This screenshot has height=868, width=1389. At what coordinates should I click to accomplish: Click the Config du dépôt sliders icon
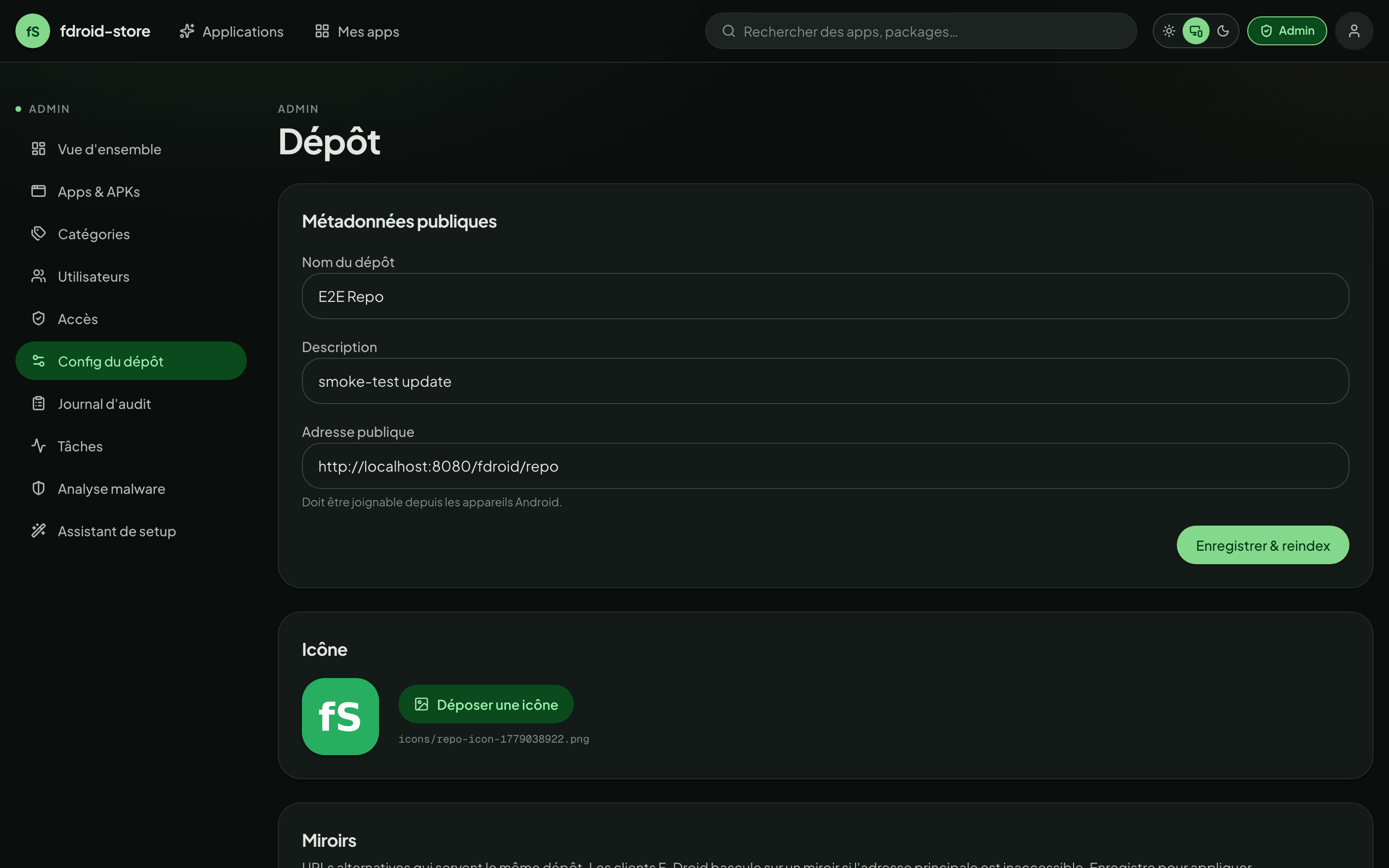pos(39,361)
